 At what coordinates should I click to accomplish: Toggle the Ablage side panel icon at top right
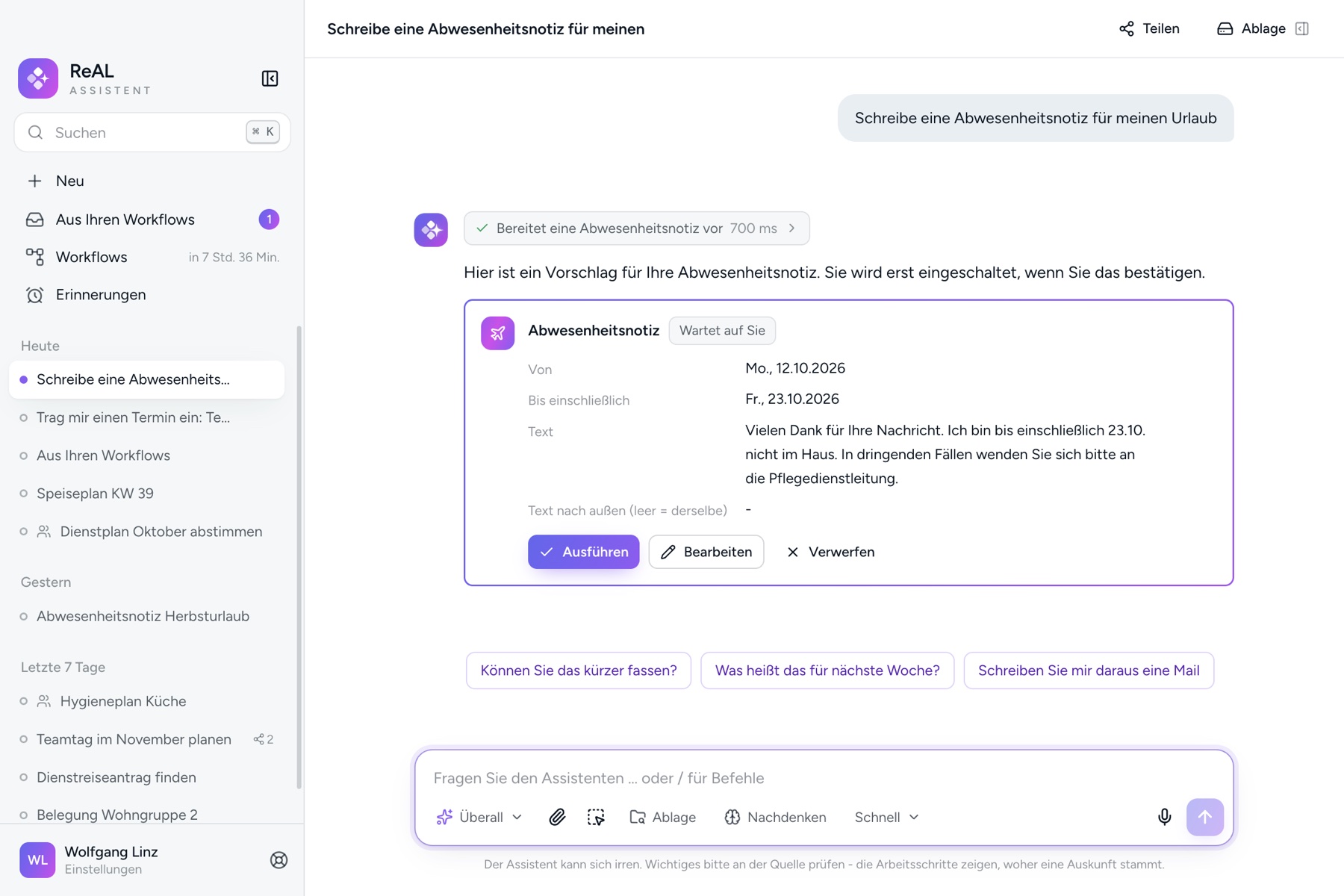click(x=1302, y=28)
